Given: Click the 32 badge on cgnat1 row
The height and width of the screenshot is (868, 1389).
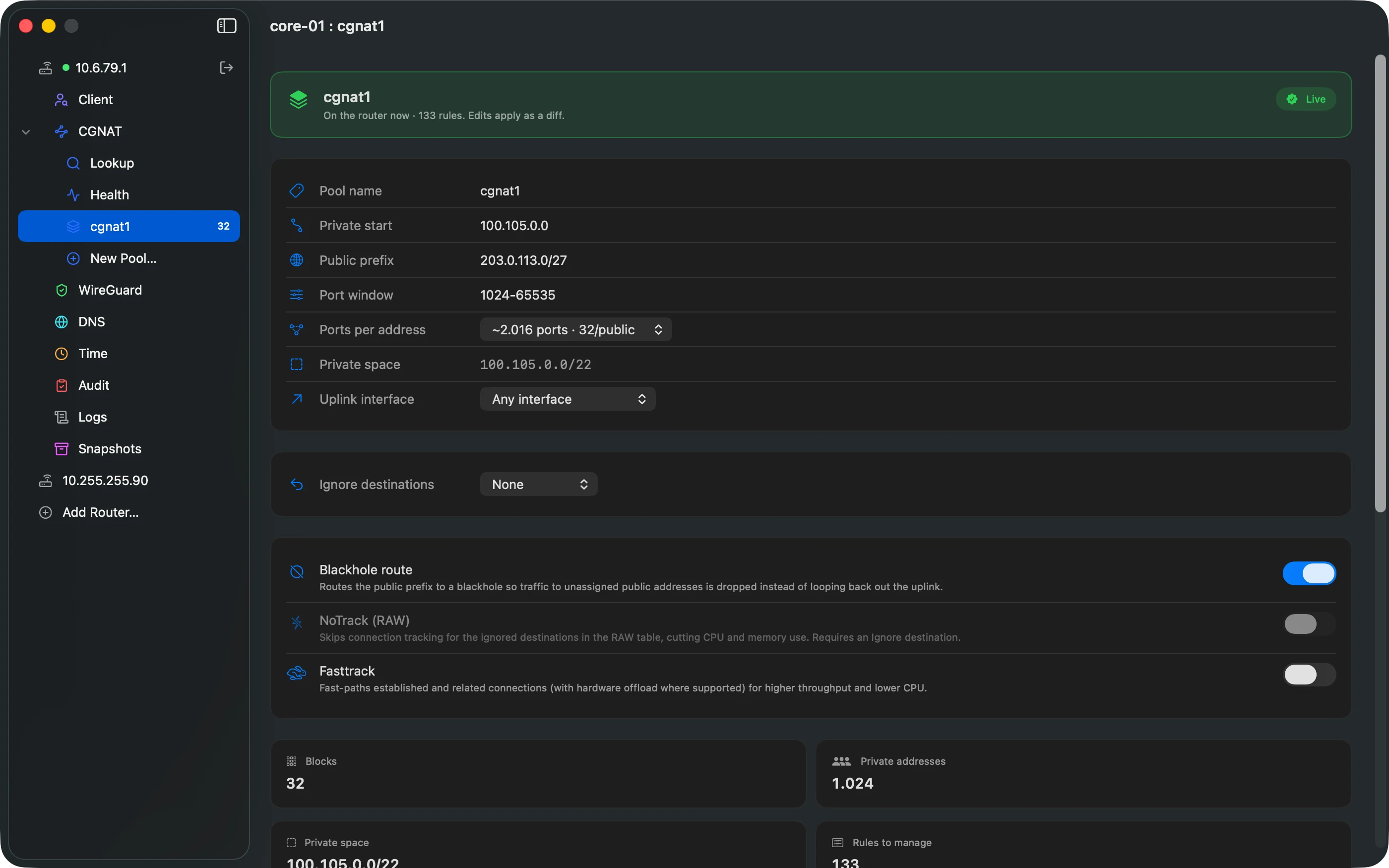Looking at the screenshot, I should [x=223, y=226].
